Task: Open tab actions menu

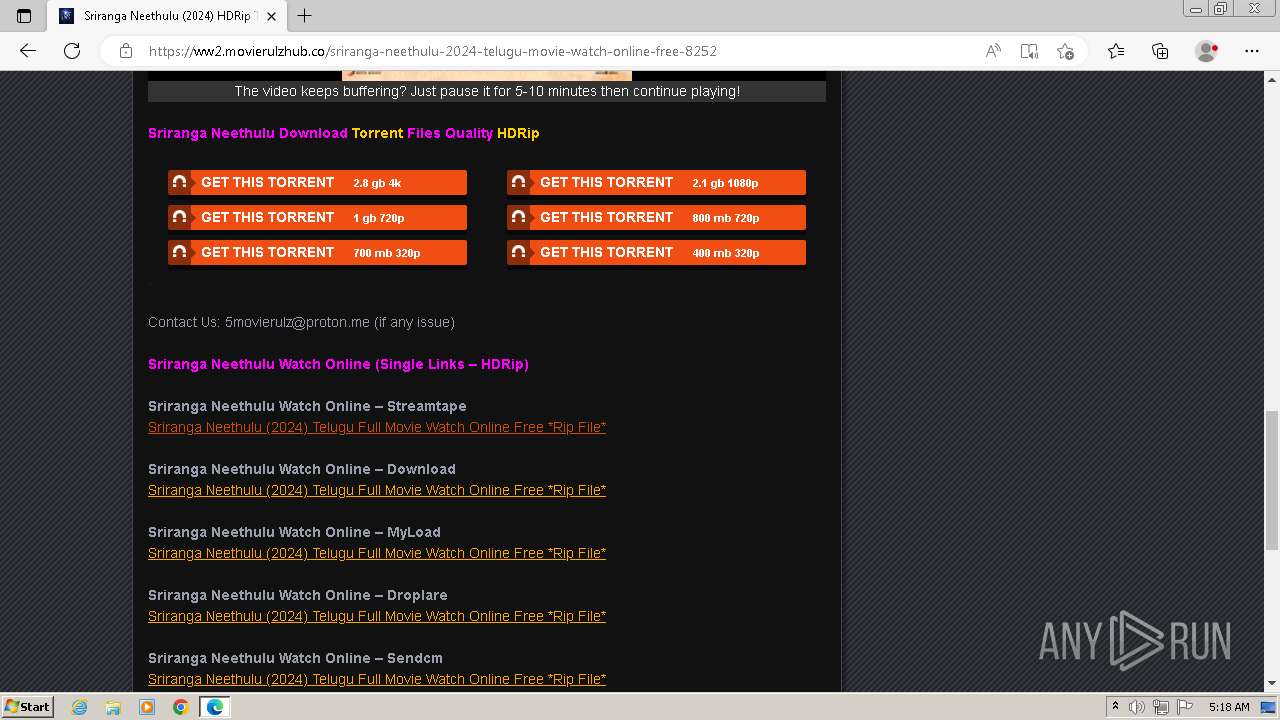Action: pyautogui.click(x=24, y=16)
